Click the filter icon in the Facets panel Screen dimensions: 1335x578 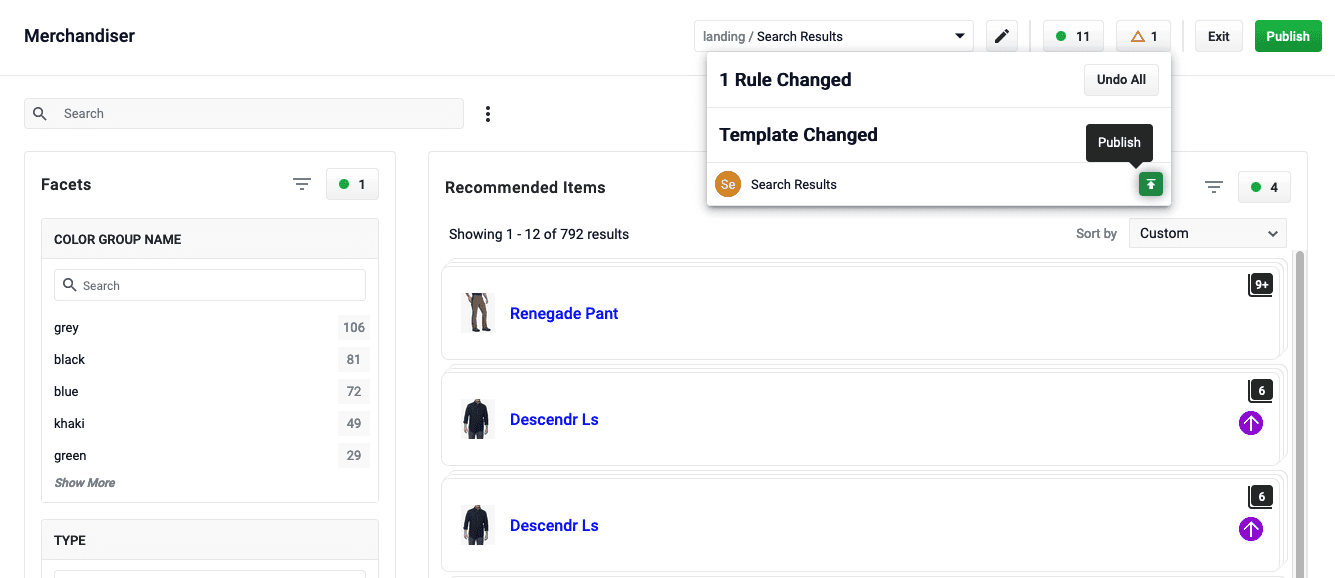pyautogui.click(x=302, y=184)
